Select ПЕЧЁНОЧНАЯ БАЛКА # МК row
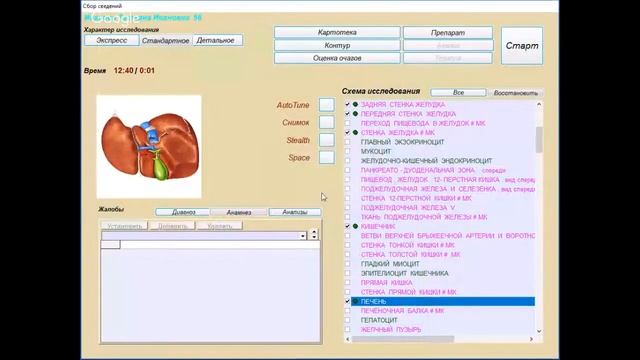The image size is (640, 360). click(x=402, y=311)
